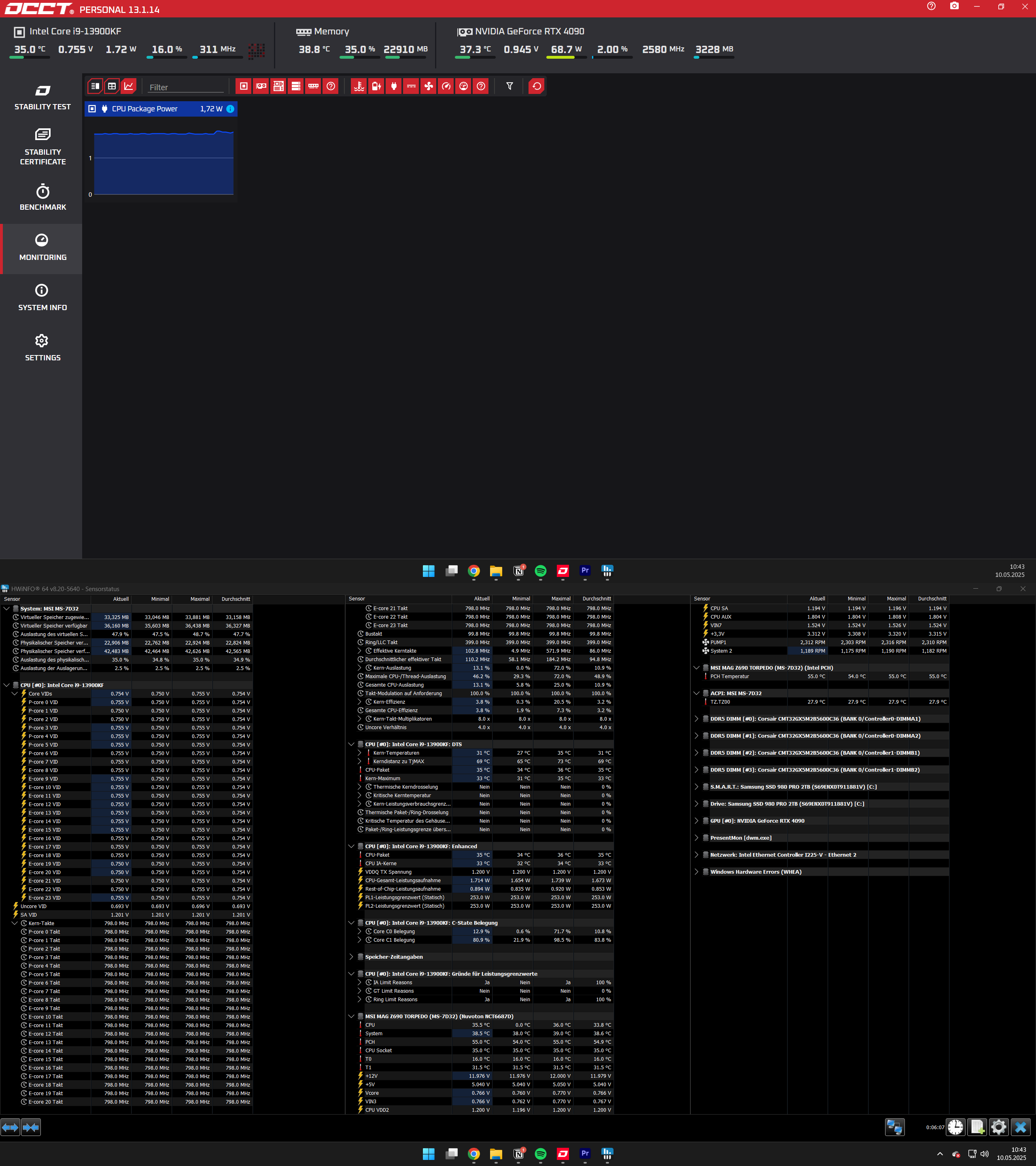Click the HWiNFO logging start icon

pyautogui.click(x=977, y=1127)
